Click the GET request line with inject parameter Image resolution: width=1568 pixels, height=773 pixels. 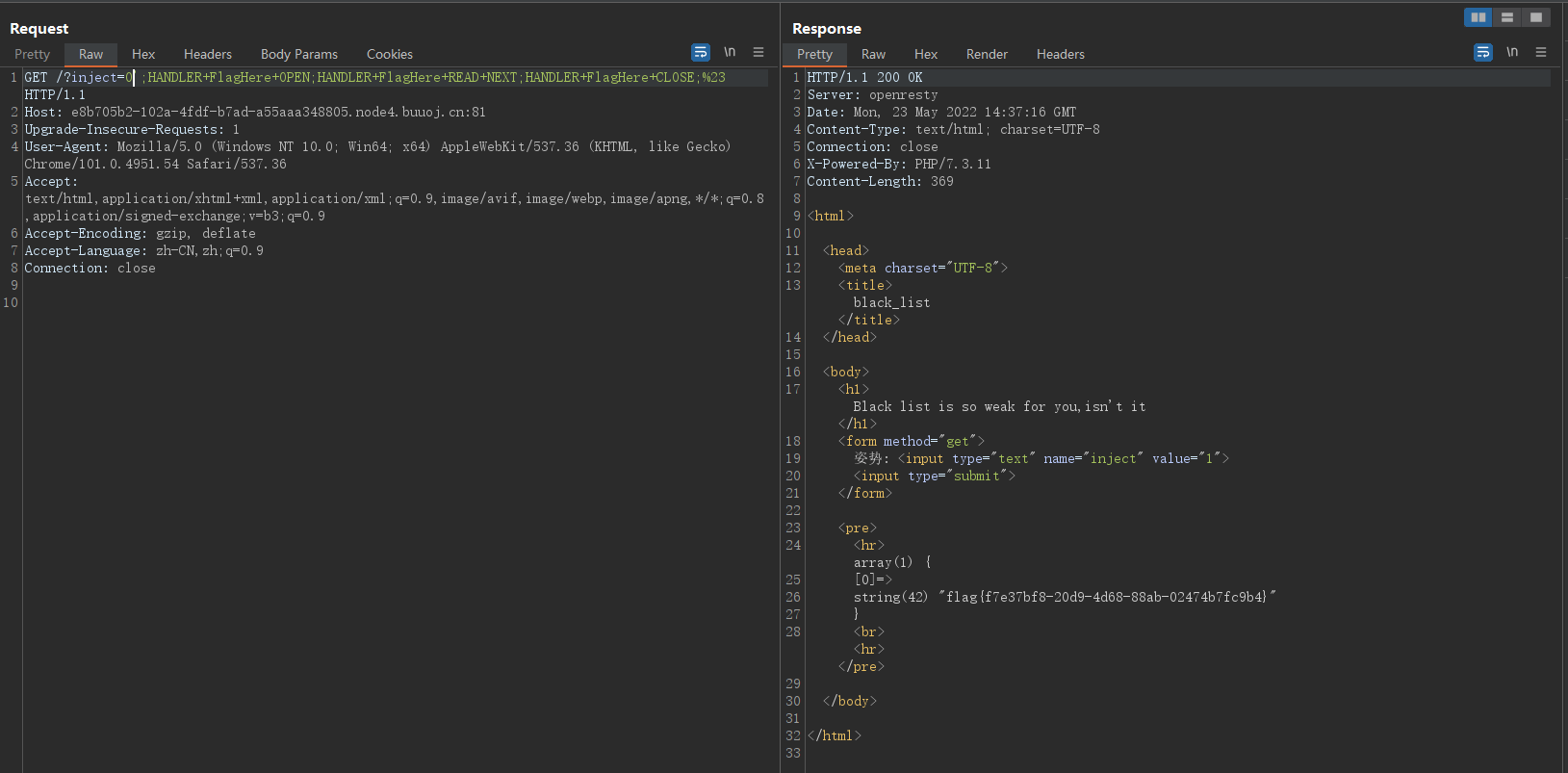(x=375, y=77)
